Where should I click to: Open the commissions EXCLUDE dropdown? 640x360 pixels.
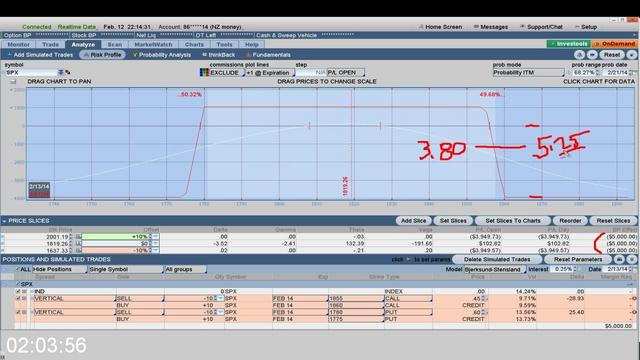click(x=227, y=73)
